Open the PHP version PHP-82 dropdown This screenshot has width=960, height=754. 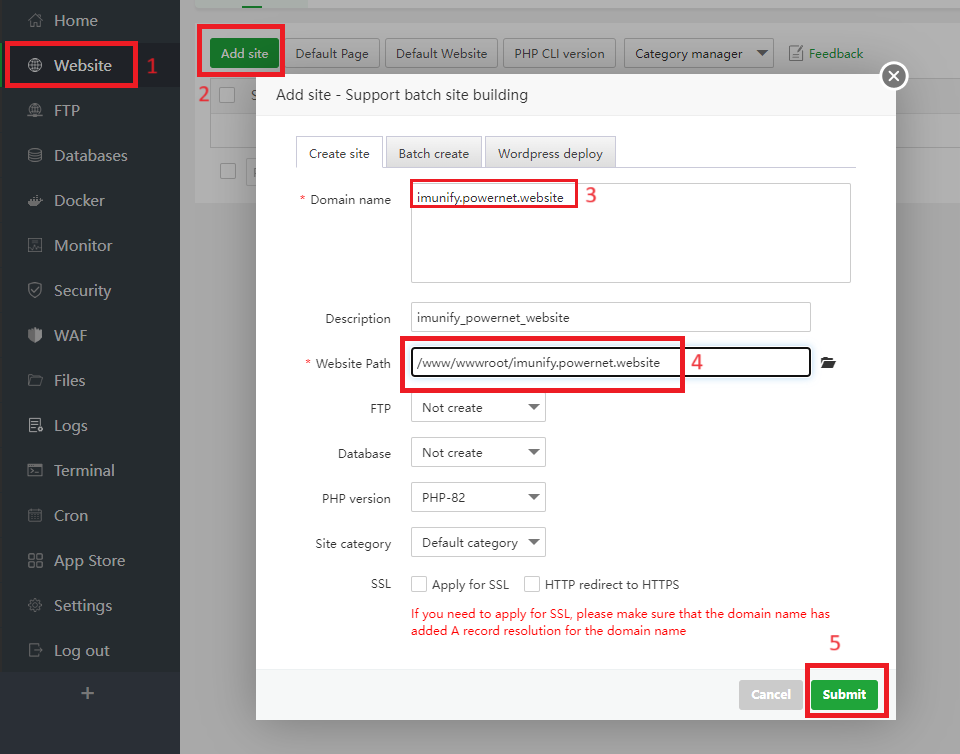click(x=478, y=498)
